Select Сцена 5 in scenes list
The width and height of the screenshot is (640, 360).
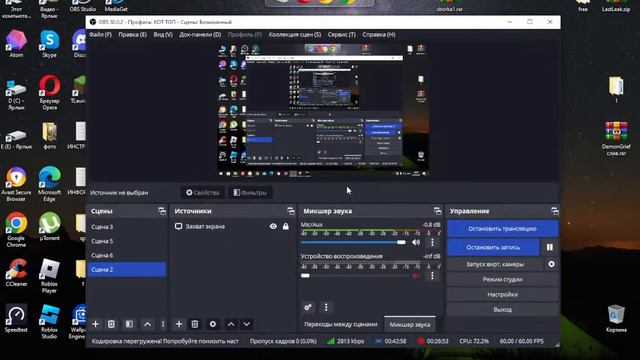tap(127, 241)
